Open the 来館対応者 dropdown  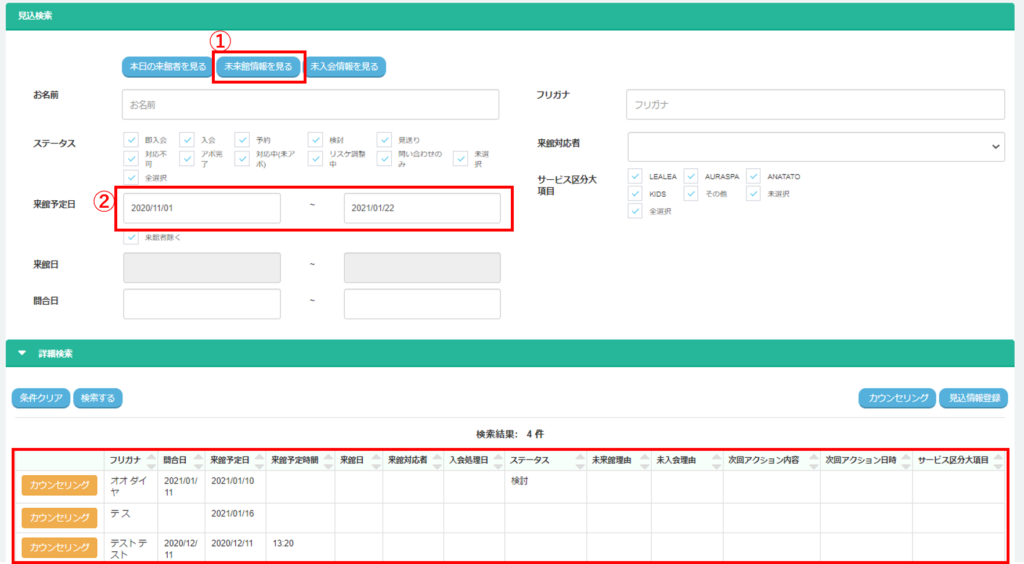(816, 146)
